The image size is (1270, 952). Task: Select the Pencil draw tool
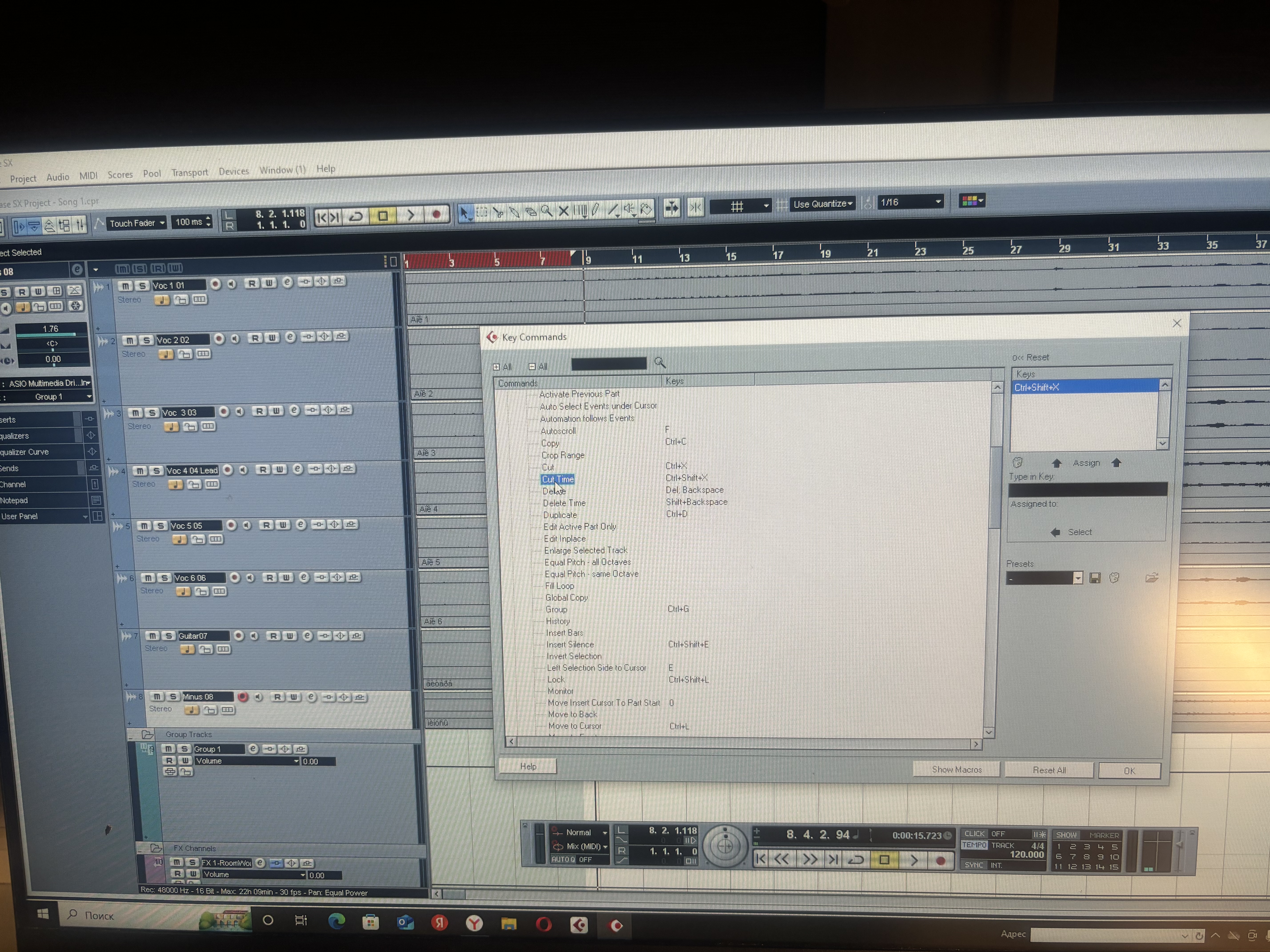pyautogui.click(x=595, y=210)
